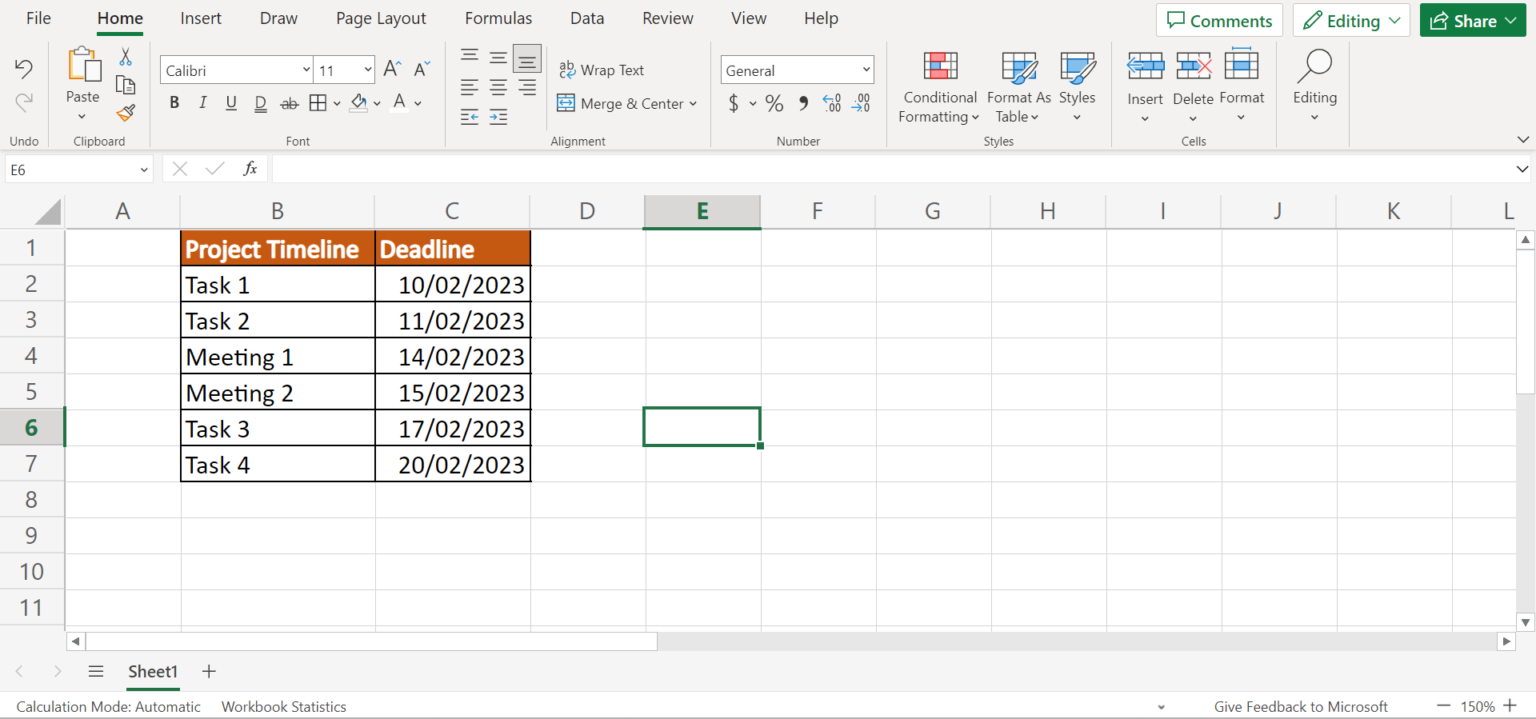Click the Increase Decimal icon

point(831,102)
